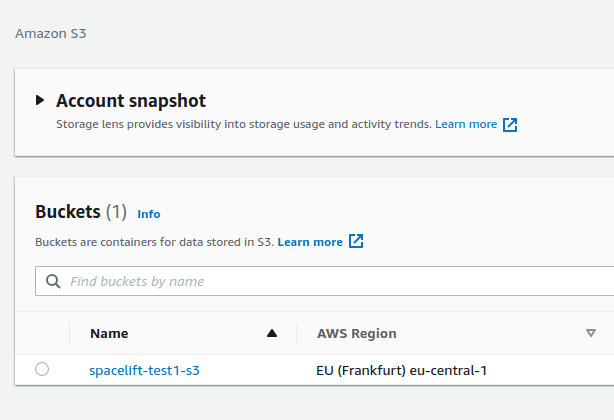The width and height of the screenshot is (614, 420).
Task: Click the AWS Region column header
Action: point(356,334)
